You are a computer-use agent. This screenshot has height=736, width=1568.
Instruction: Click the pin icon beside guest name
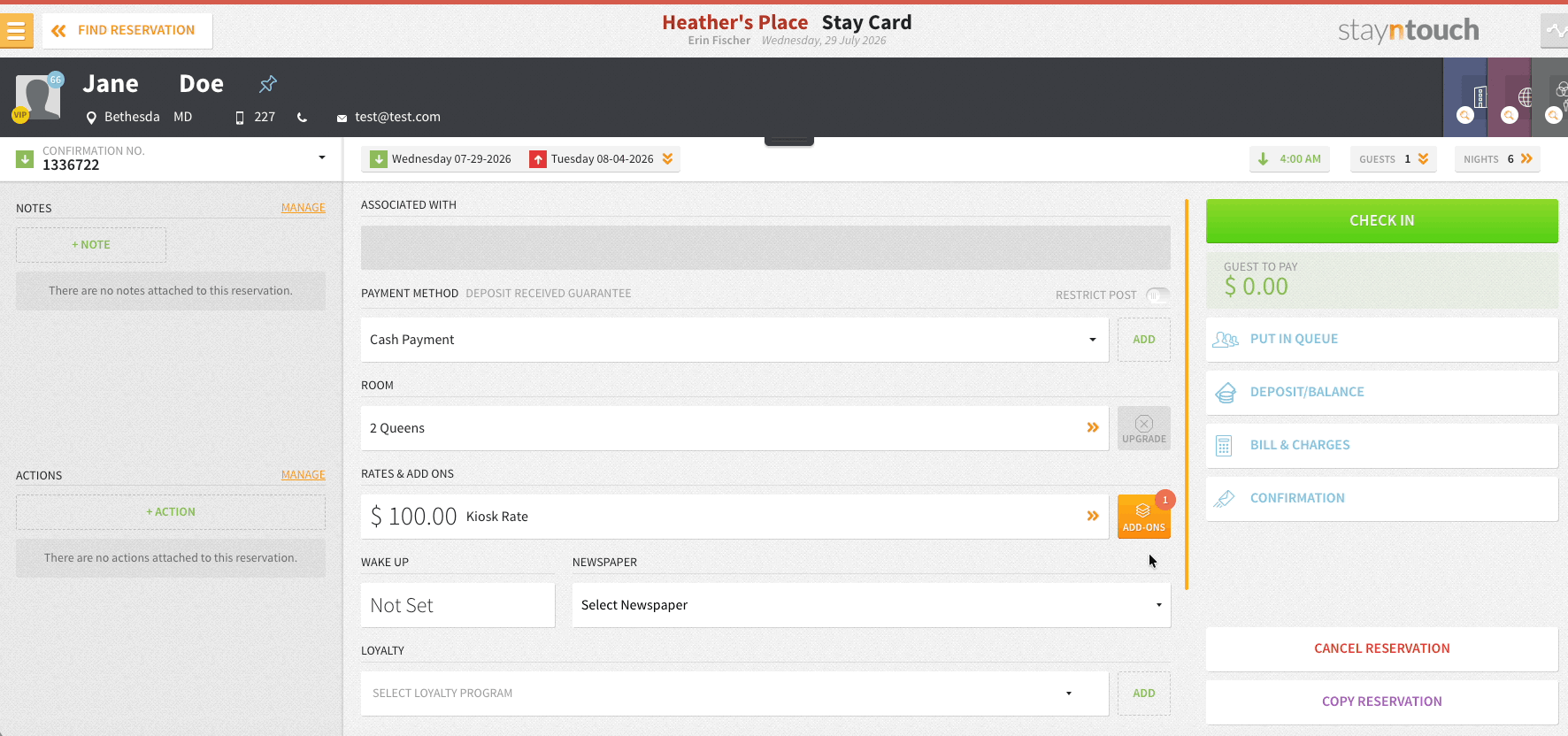tap(268, 84)
